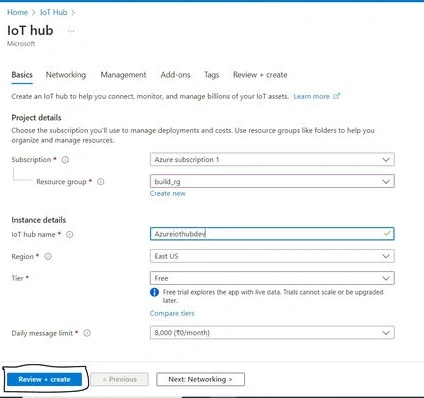Click the free trial info icon
Viewport: 424px width, 398px height.
(x=154, y=292)
